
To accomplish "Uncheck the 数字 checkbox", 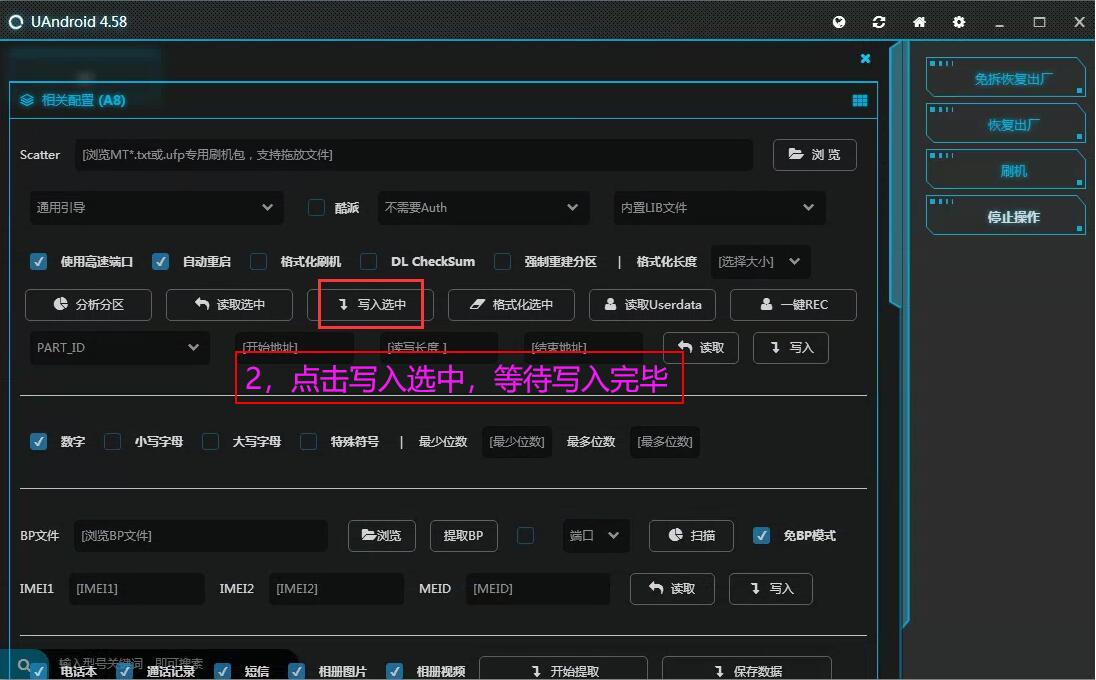I will pyautogui.click(x=38, y=442).
